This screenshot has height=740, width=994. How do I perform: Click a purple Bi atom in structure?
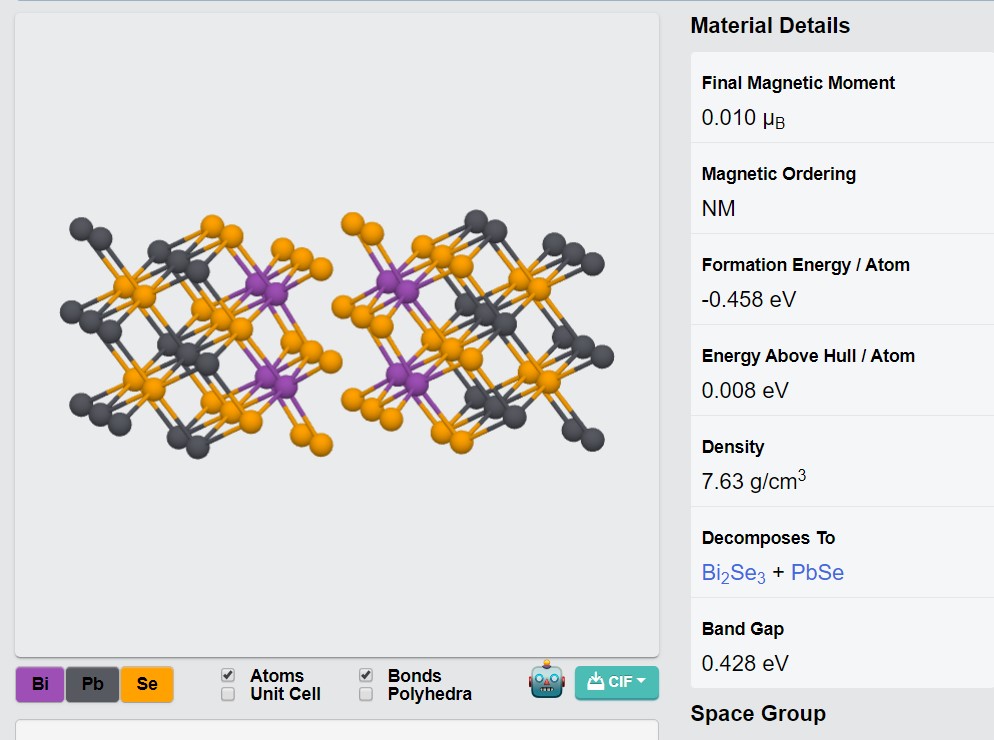click(276, 294)
